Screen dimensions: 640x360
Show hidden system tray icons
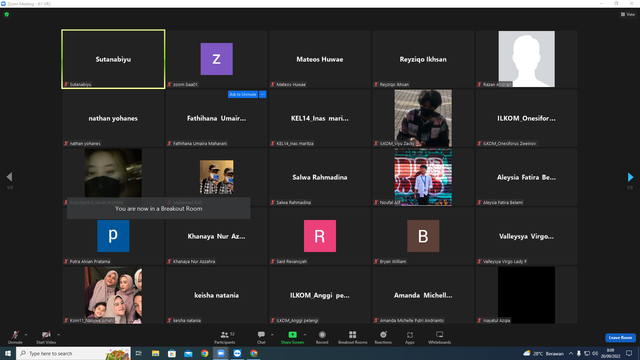[x=571, y=353]
